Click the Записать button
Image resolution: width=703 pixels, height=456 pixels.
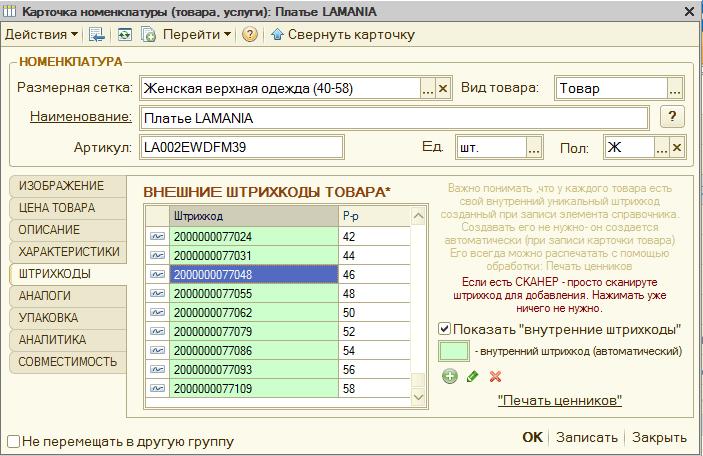coord(587,437)
